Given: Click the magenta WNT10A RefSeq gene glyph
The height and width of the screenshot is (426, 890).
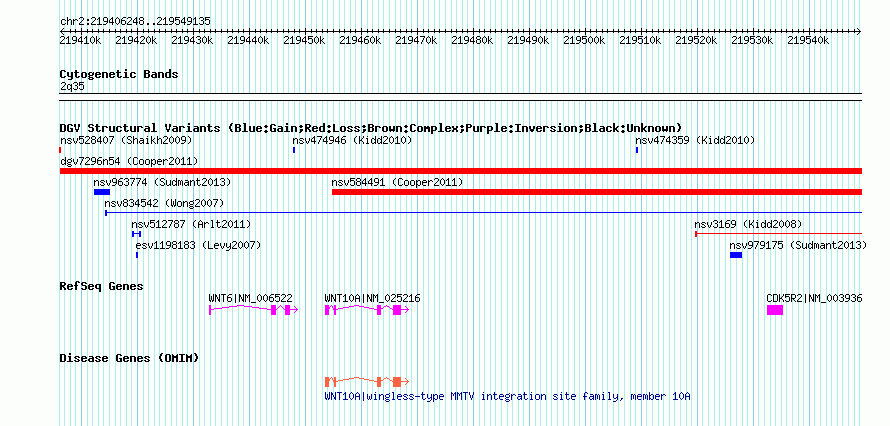Looking at the screenshot, I should [x=367, y=309].
